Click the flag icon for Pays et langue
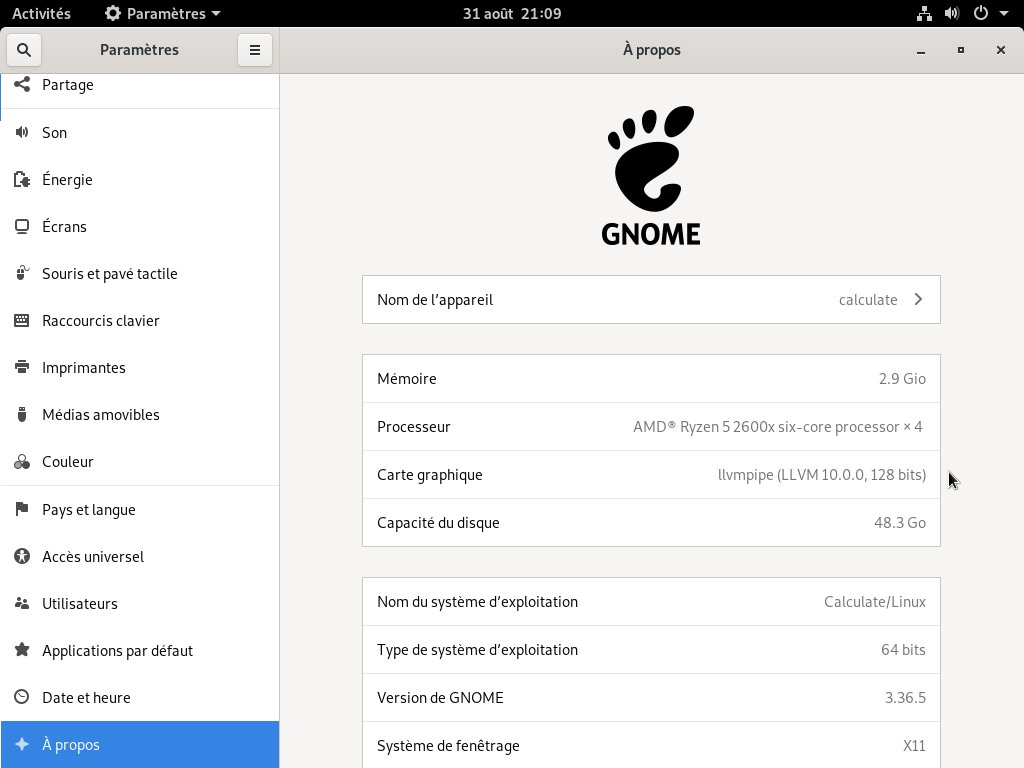Screen dimensions: 1024x768 22,509
